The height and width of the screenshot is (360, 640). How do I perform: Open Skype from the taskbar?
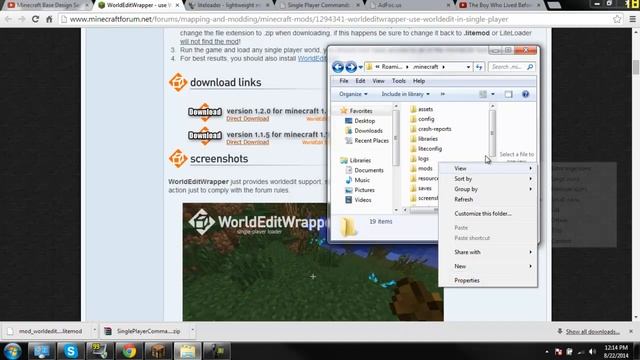pos(71,351)
